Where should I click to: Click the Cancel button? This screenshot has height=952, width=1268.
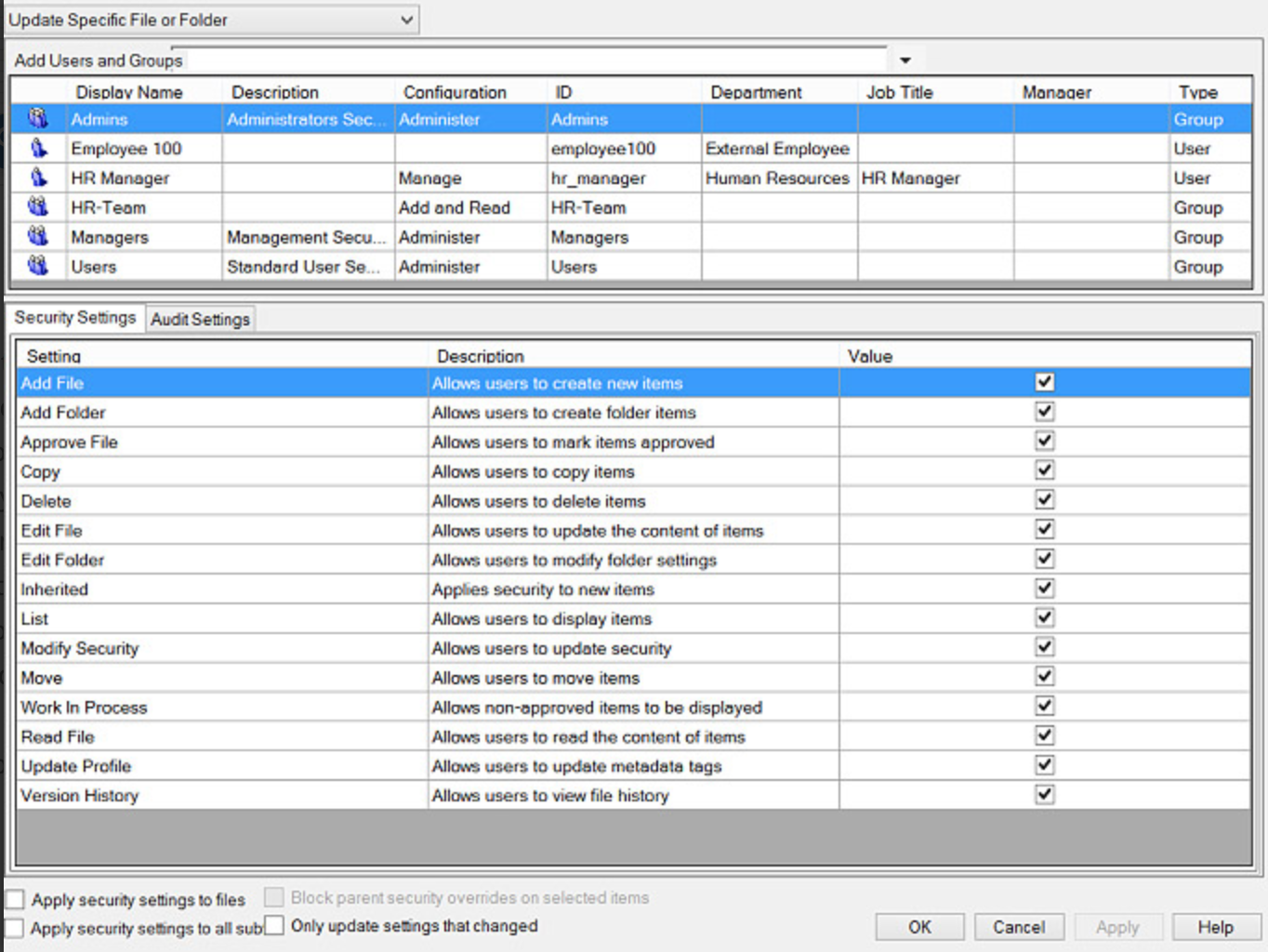point(1019,926)
